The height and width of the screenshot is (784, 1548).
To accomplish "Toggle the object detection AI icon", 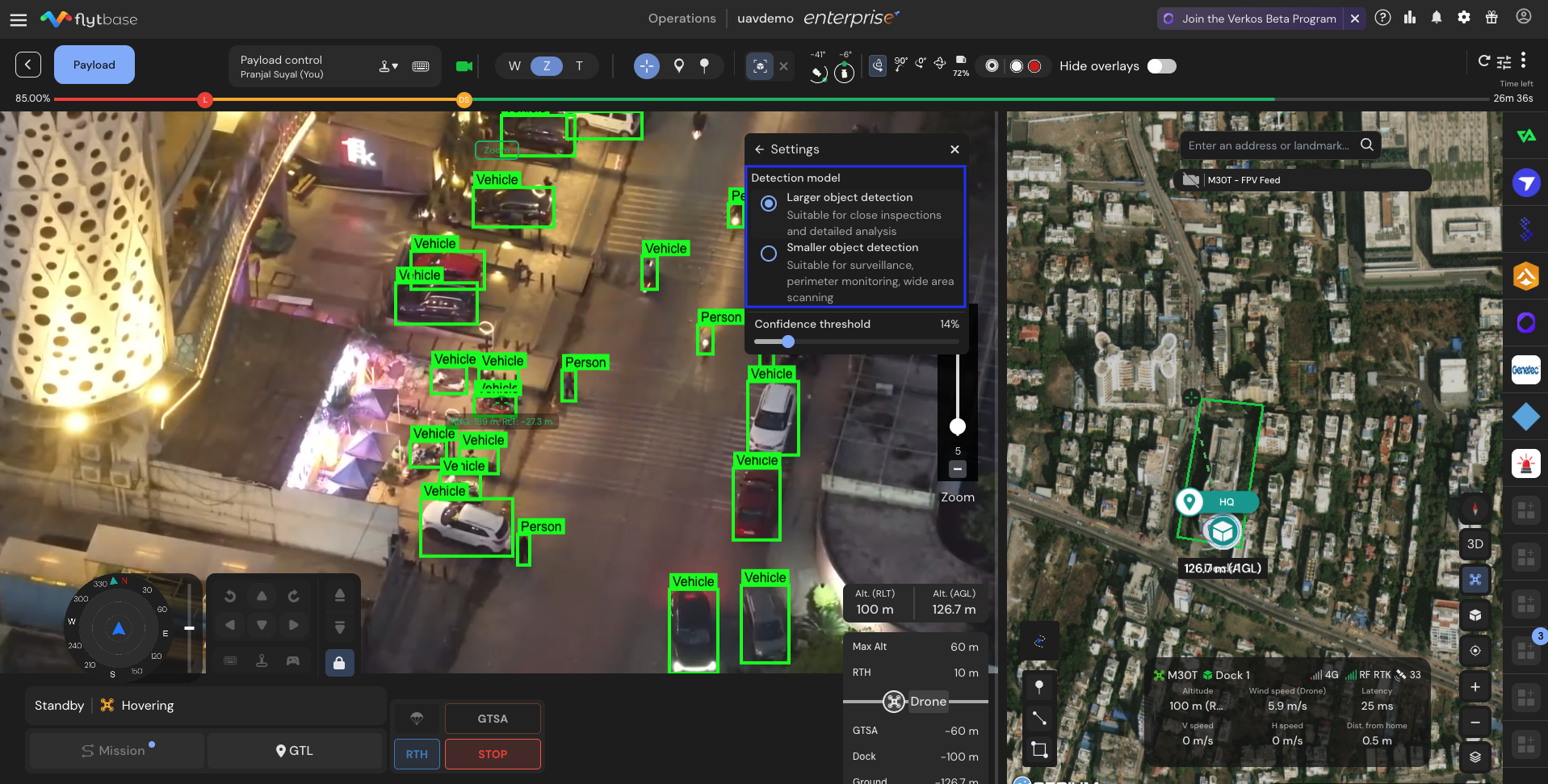I will pos(760,66).
